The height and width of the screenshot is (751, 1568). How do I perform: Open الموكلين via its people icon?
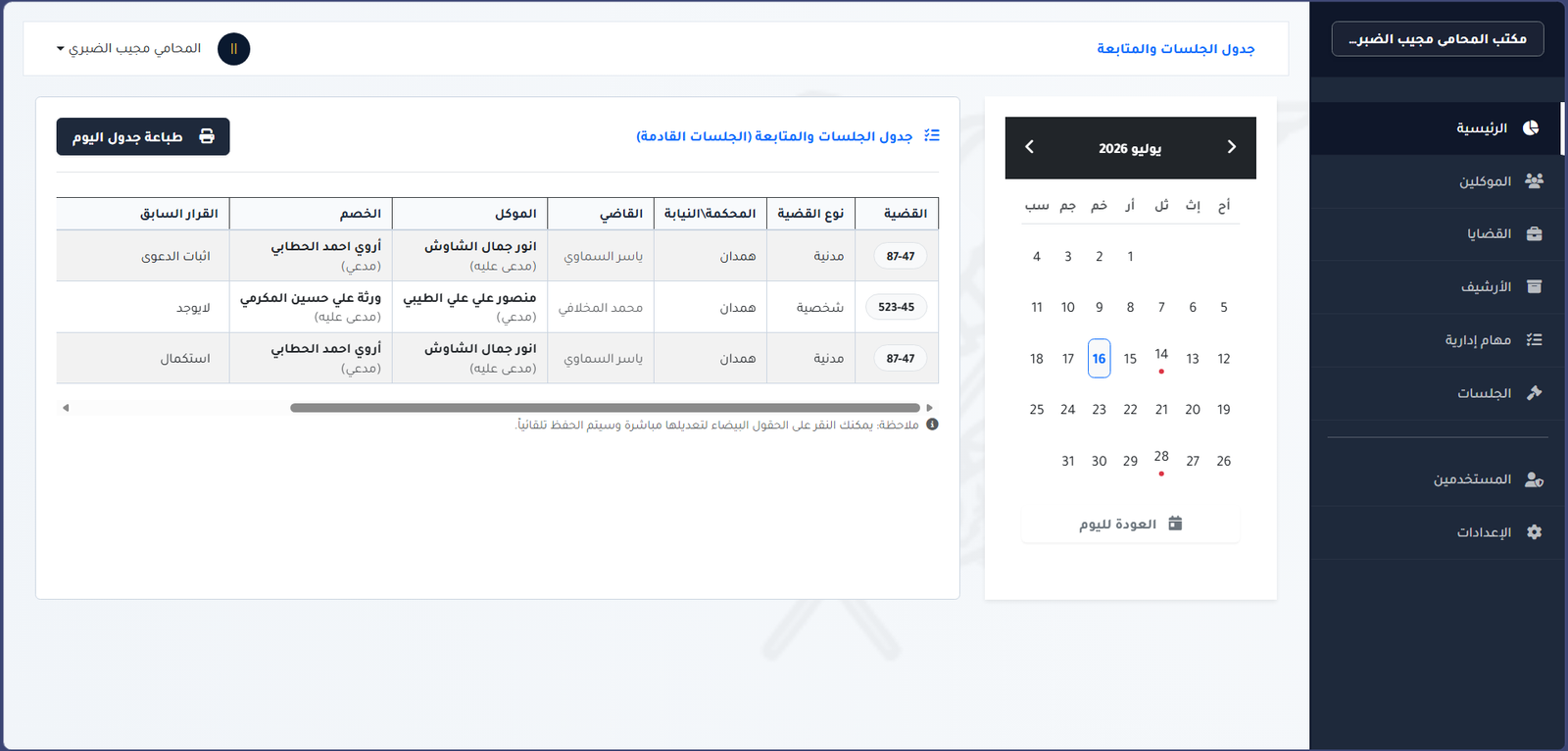click(x=1534, y=181)
